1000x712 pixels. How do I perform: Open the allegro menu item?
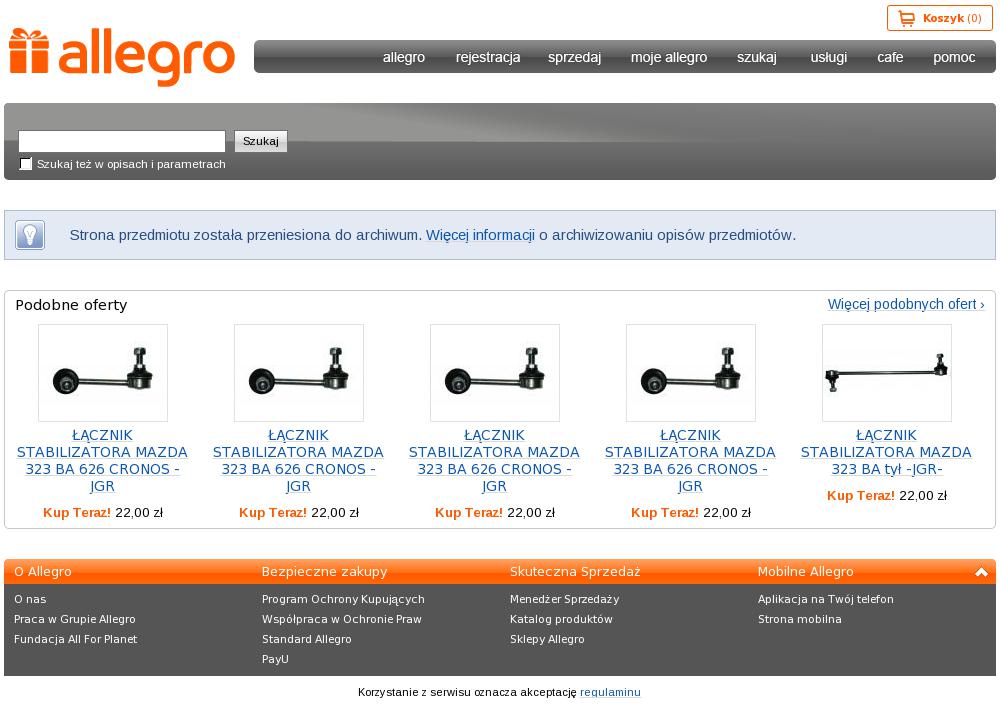[x=404, y=57]
